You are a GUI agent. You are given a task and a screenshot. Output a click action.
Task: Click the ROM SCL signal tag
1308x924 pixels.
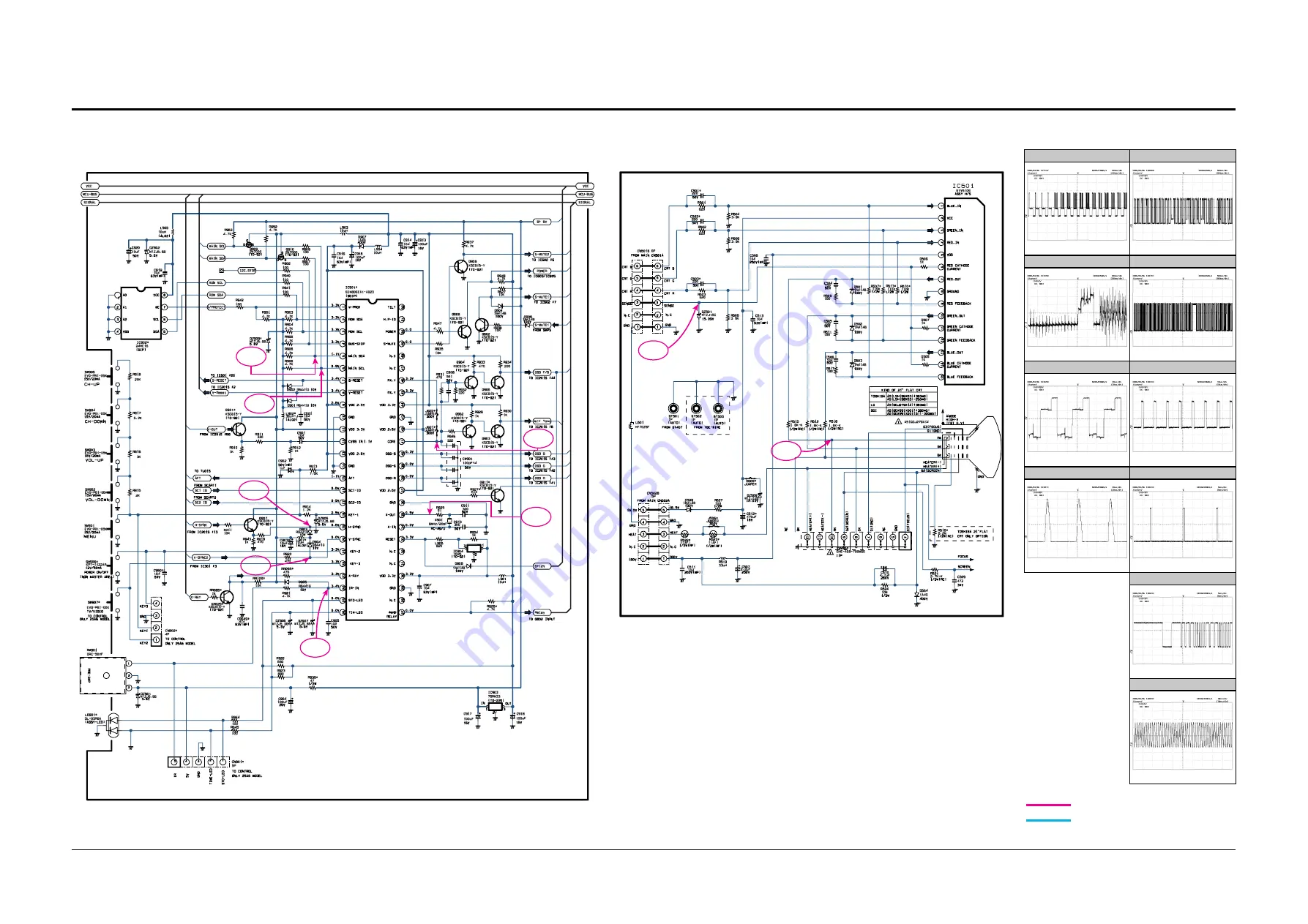(215, 283)
